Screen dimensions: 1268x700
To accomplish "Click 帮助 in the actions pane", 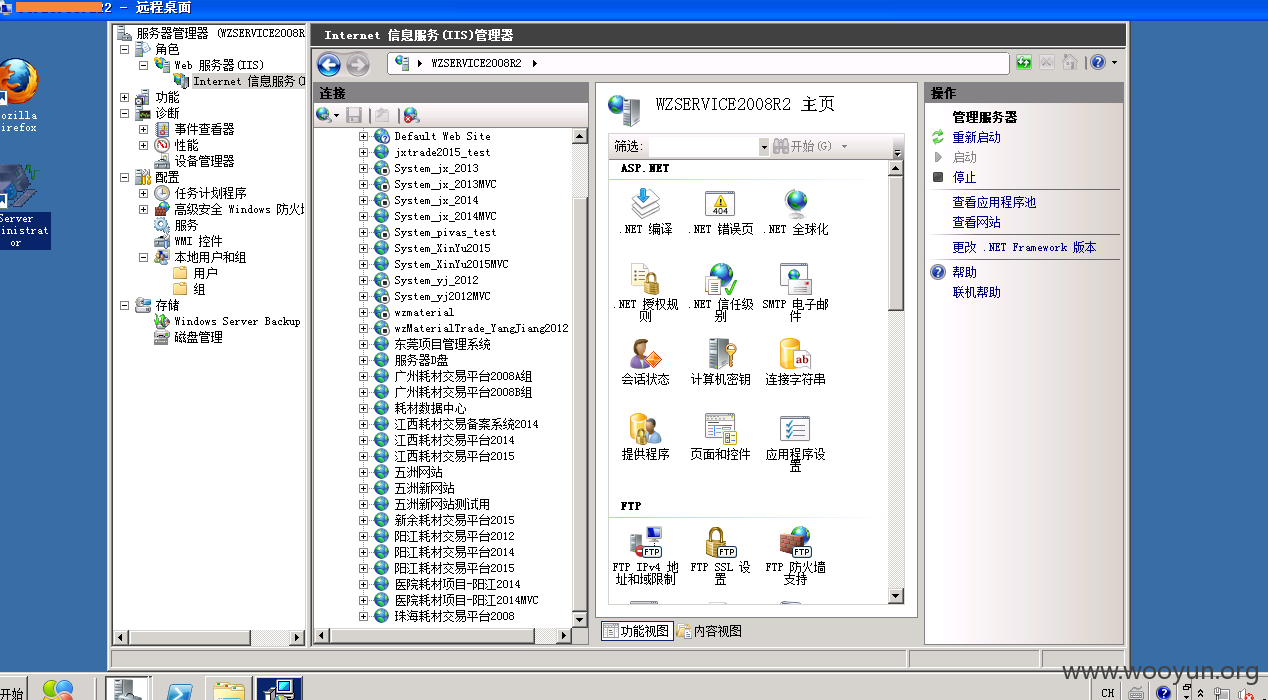I will [x=964, y=272].
